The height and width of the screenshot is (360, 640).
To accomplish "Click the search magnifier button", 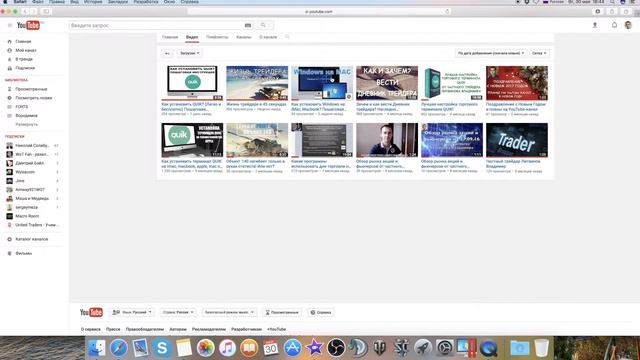I will coord(263,25).
